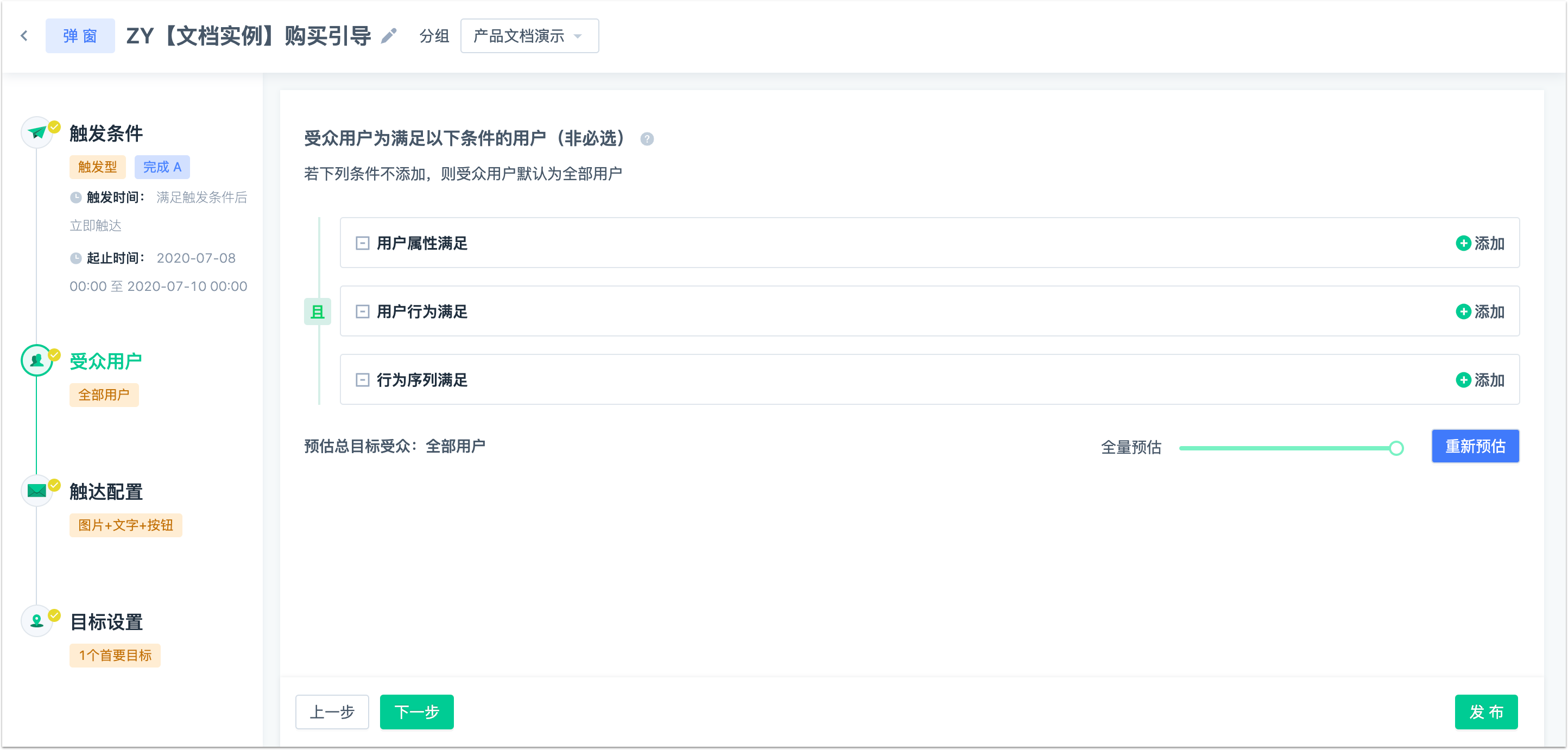Click the 全量预估 slider handle
This screenshot has width=1568, height=750.
(1396, 448)
